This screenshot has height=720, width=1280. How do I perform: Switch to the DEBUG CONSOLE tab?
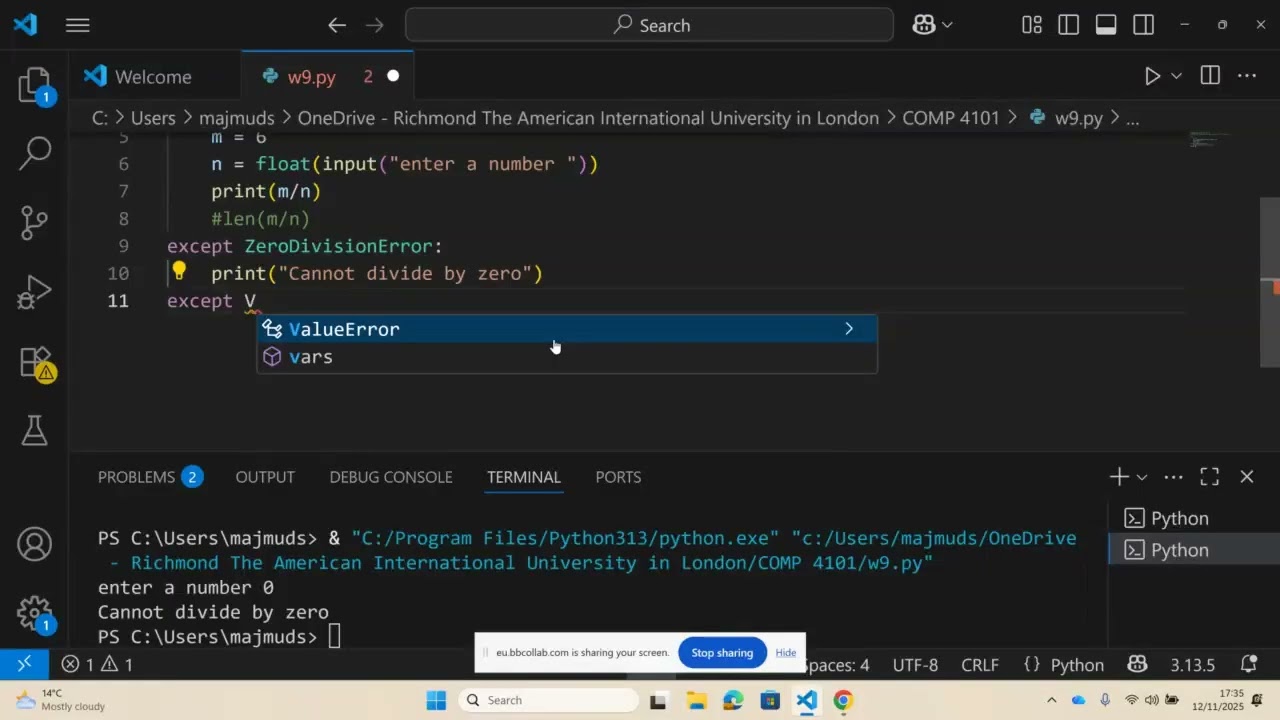tap(391, 477)
